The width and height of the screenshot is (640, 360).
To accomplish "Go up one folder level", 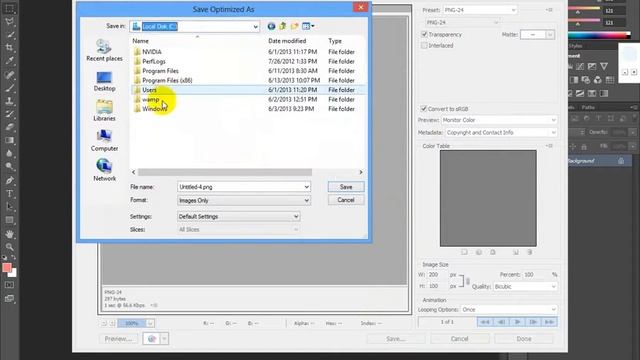I will point(282,26).
